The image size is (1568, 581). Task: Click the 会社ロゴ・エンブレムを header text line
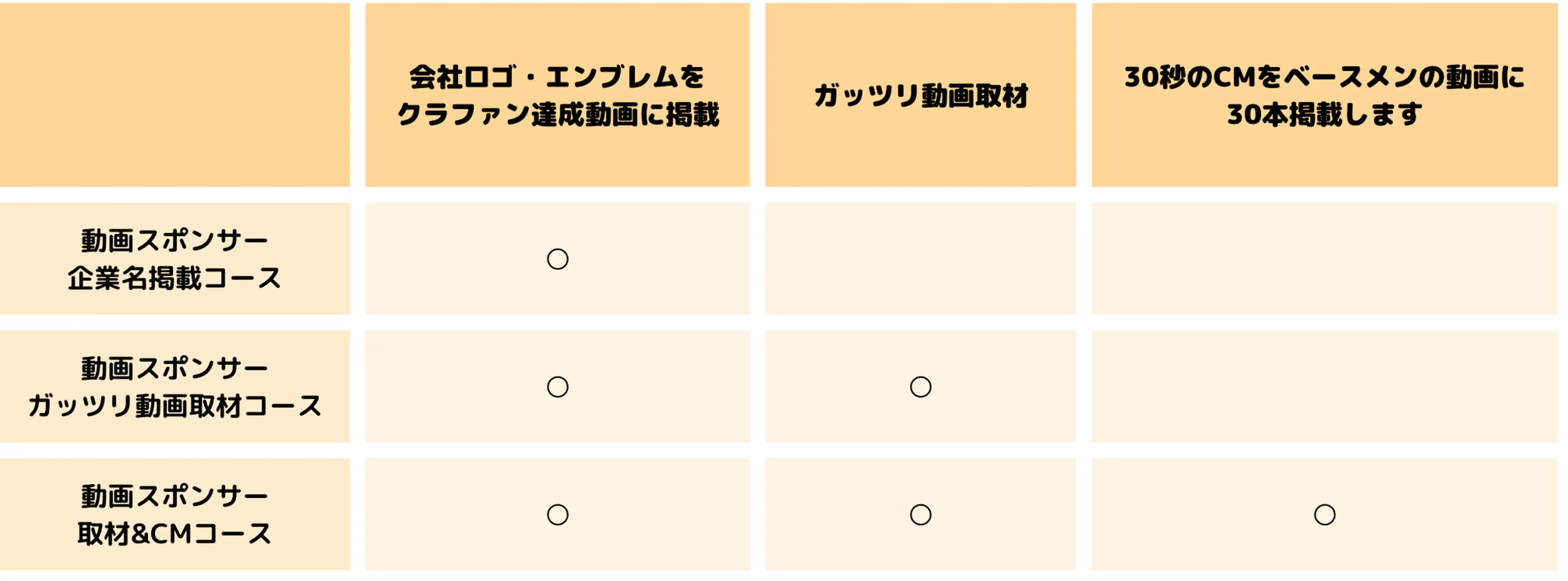(x=557, y=77)
